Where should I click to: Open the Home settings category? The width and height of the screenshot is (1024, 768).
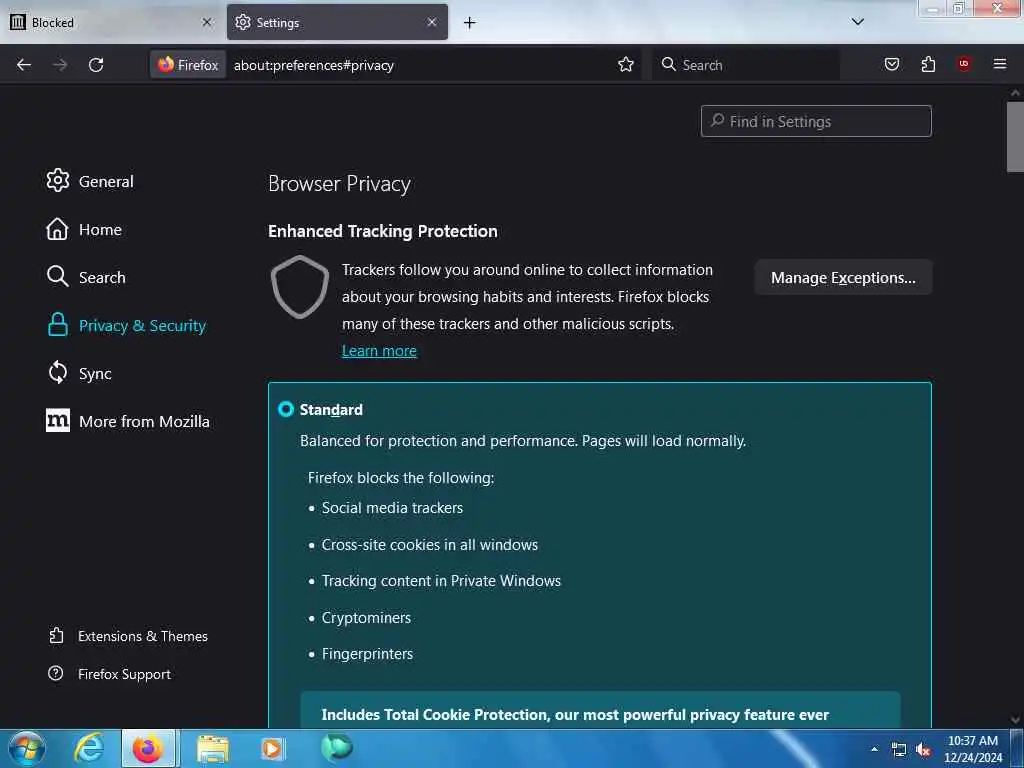click(x=84, y=229)
